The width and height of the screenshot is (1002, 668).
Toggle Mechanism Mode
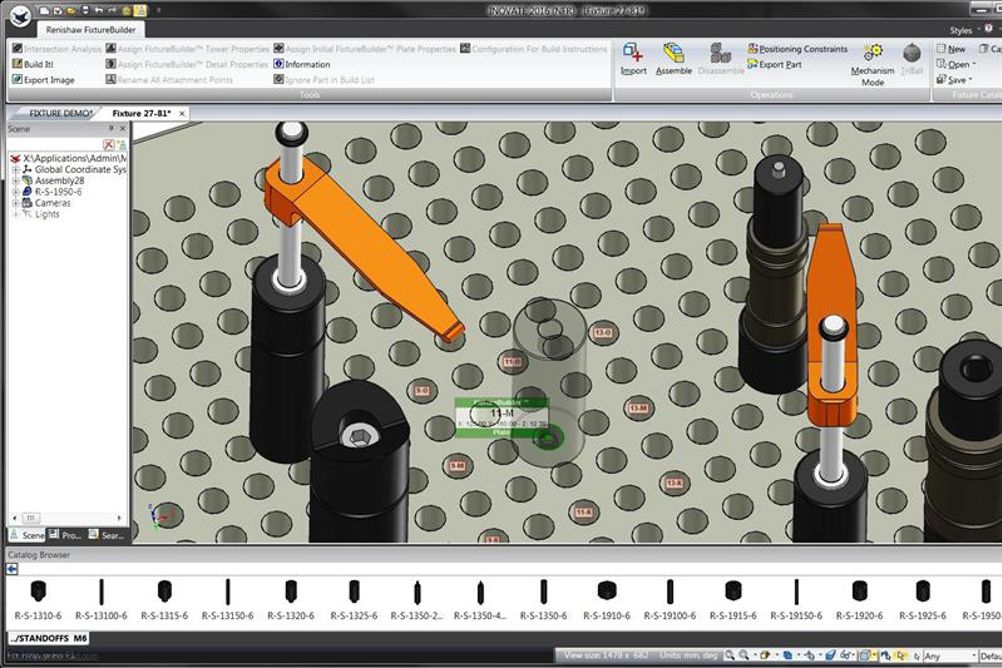[872, 65]
